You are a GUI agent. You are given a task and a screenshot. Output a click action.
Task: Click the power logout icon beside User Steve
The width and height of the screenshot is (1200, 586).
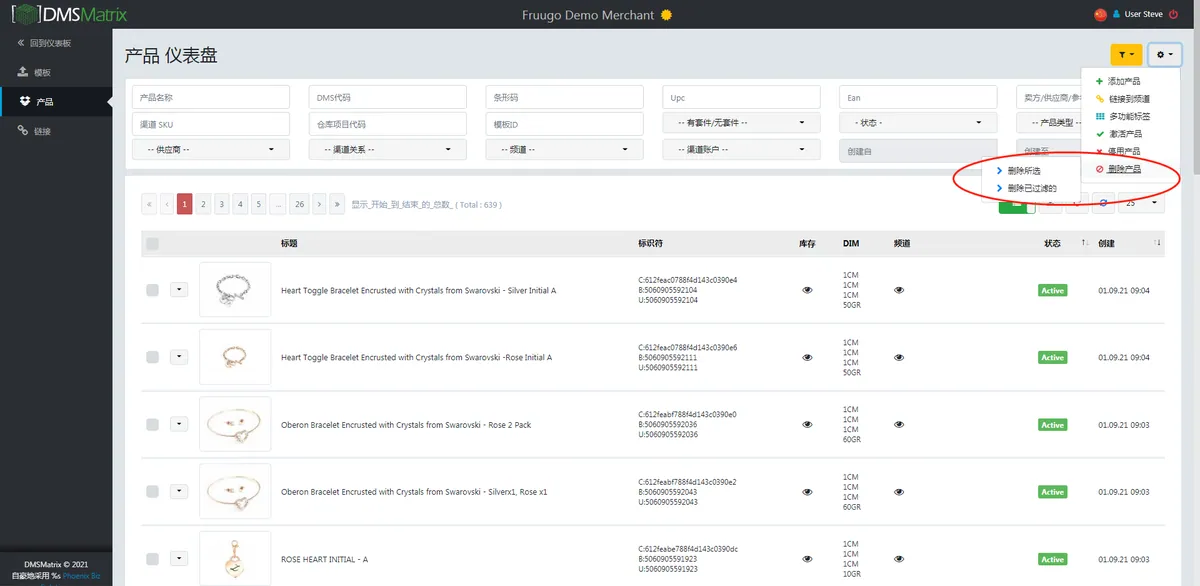(x=1173, y=14)
